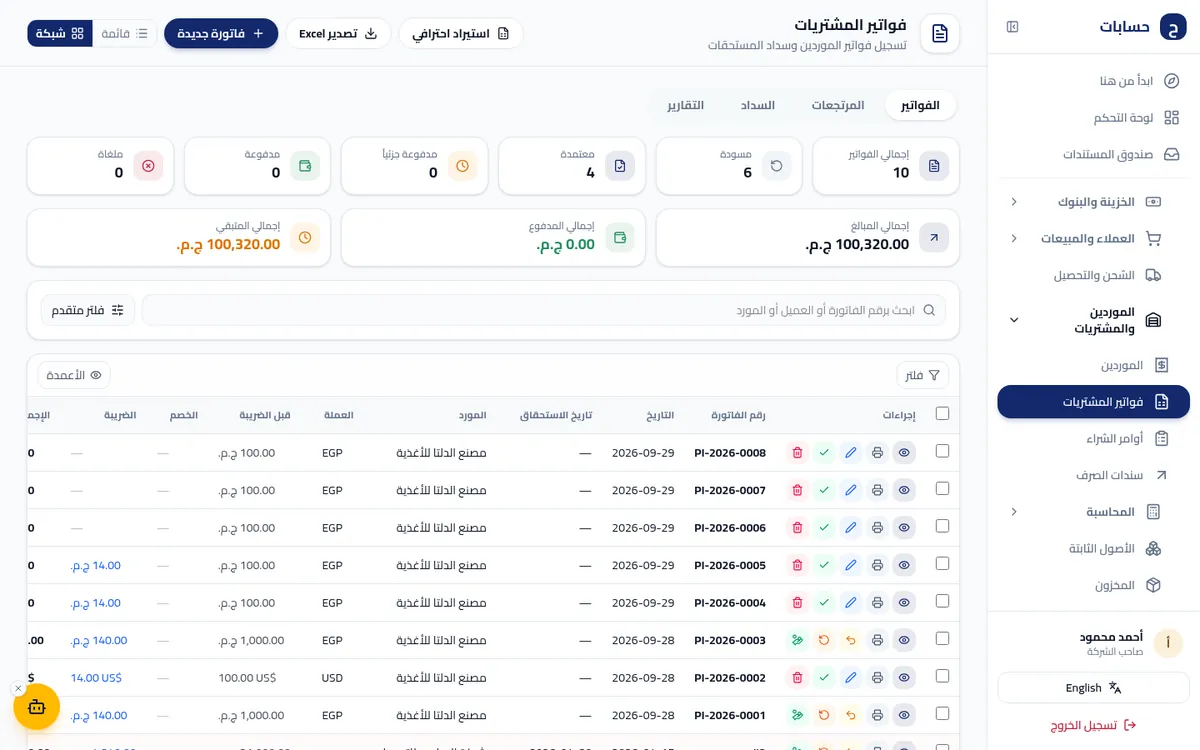Image resolution: width=1200 pixels, height=750 pixels.
Task: Click the total remaining clock icon
Action: coord(305,238)
